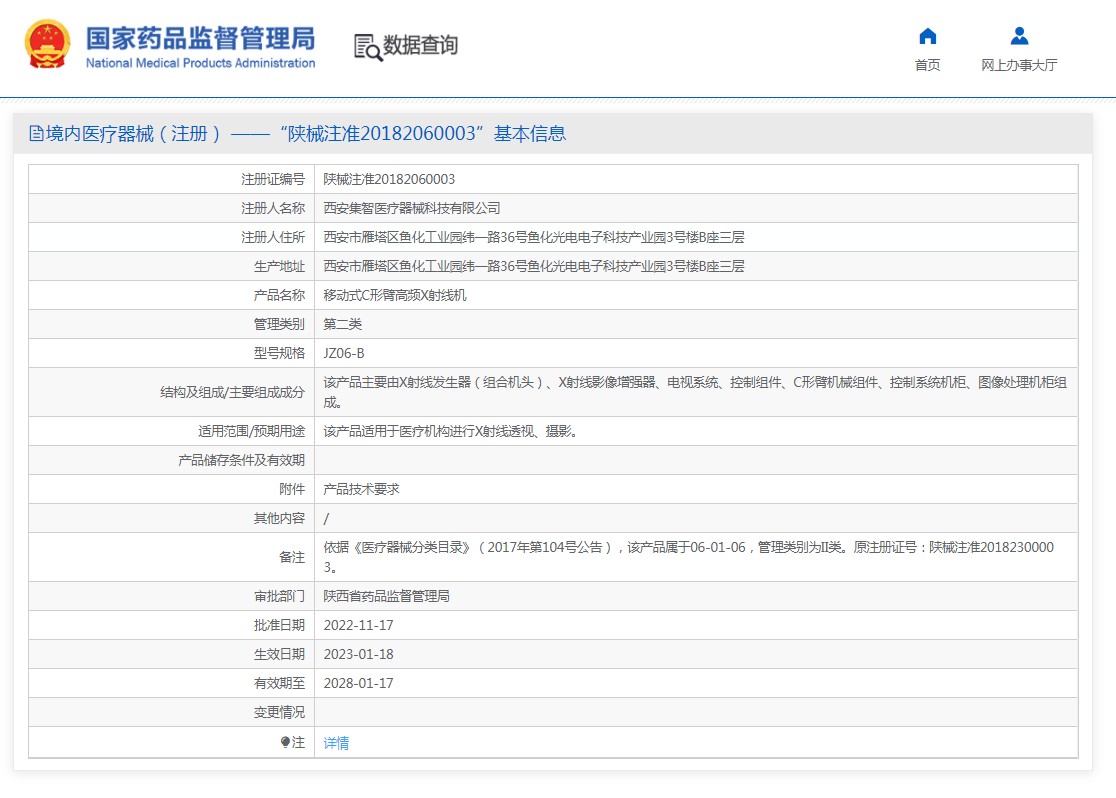
Task: Click the 网上办事大厅 label
Action: pos(1019,65)
